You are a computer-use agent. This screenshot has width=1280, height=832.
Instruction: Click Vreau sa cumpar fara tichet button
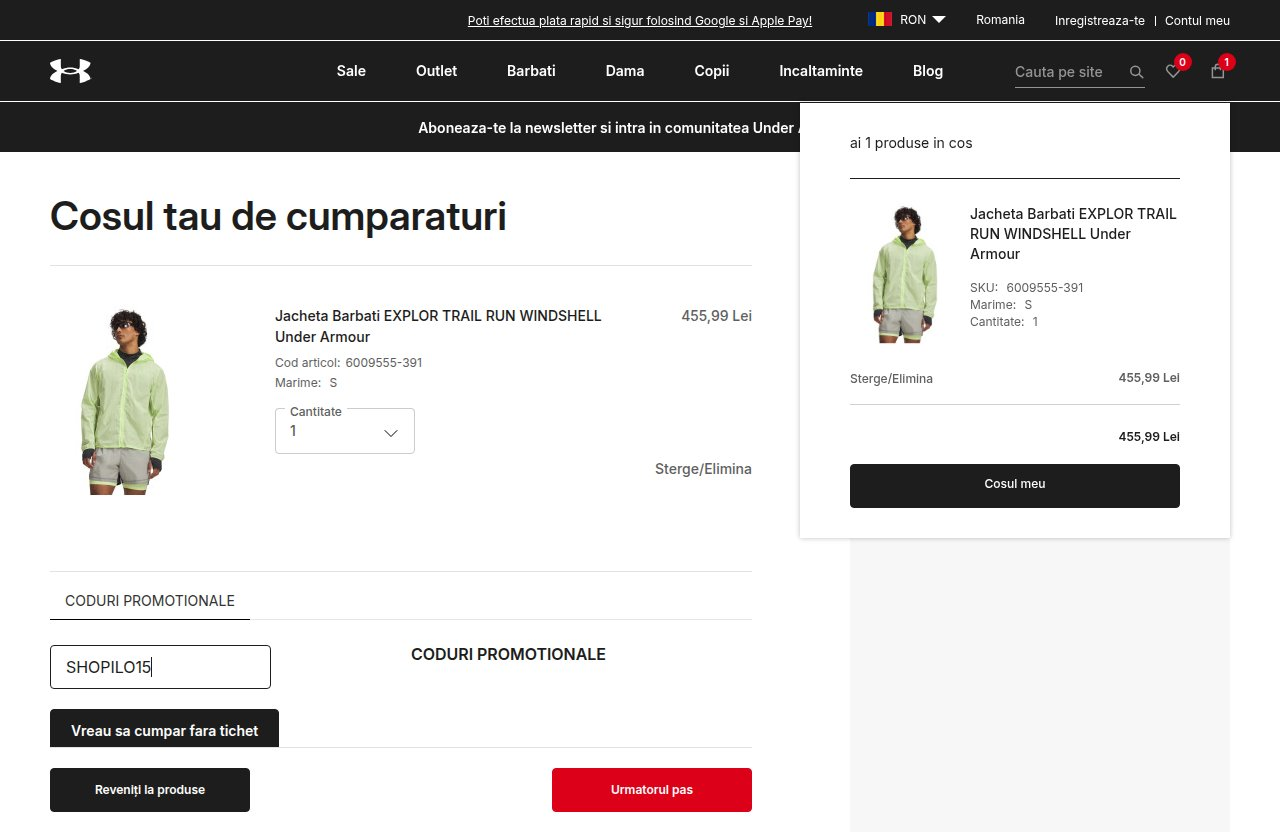pyautogui.click(x=164, y=730)
